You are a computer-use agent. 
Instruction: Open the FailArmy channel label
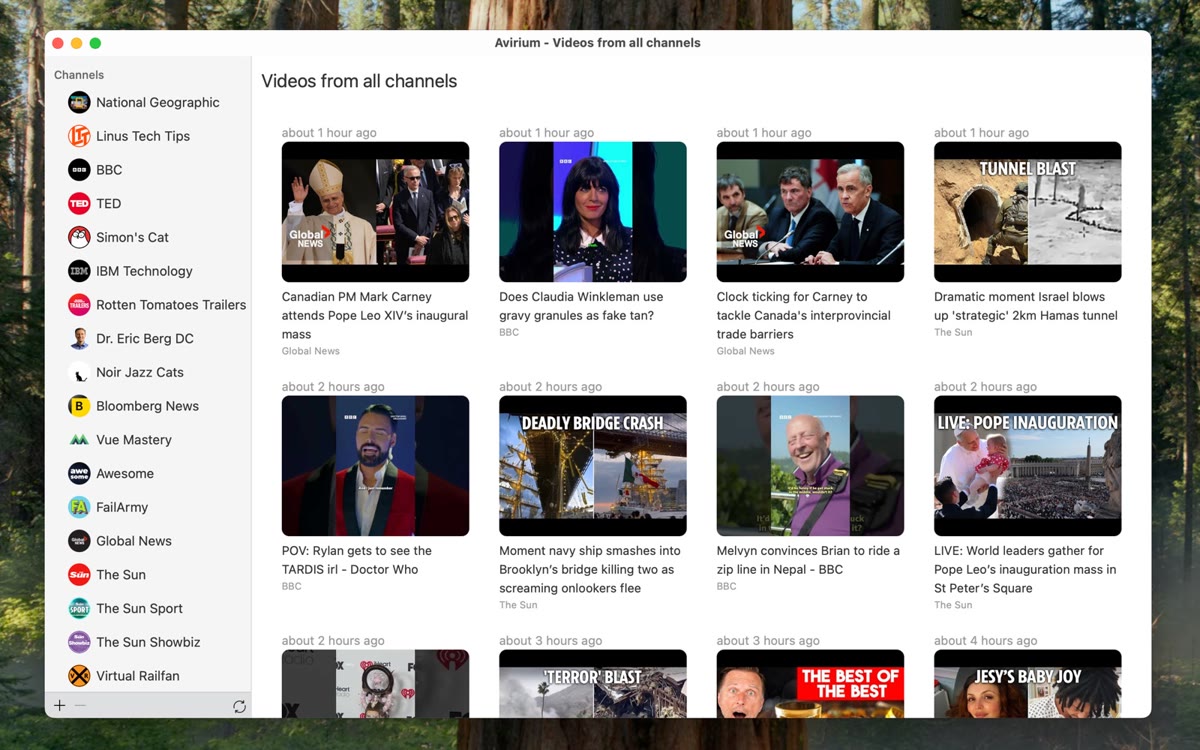pos(122,507)
